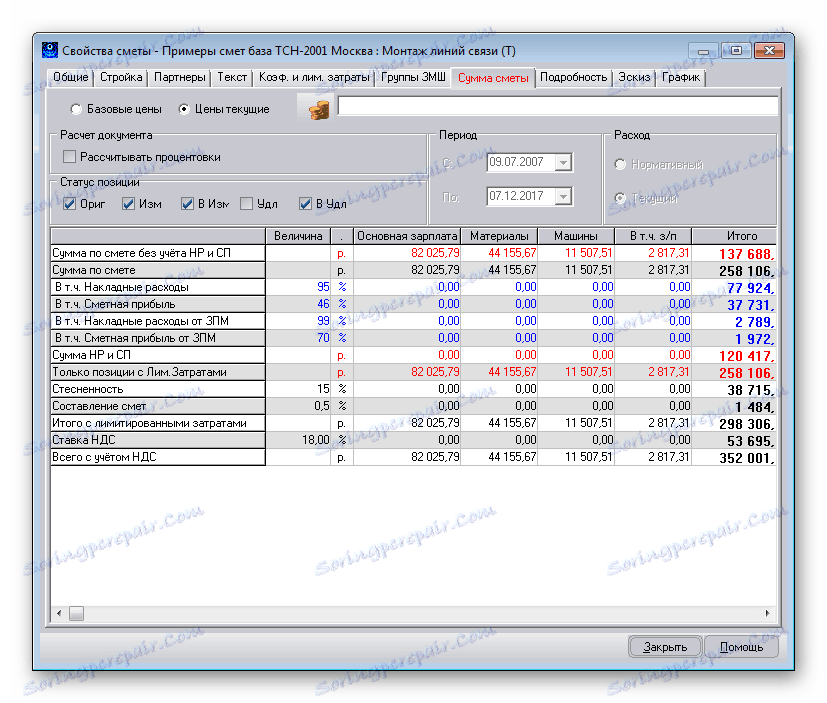Select row В т.ч. Сметная прибыль от ЗПМ
The height and width of the screenshot is (703, 827).
(158, 338)
